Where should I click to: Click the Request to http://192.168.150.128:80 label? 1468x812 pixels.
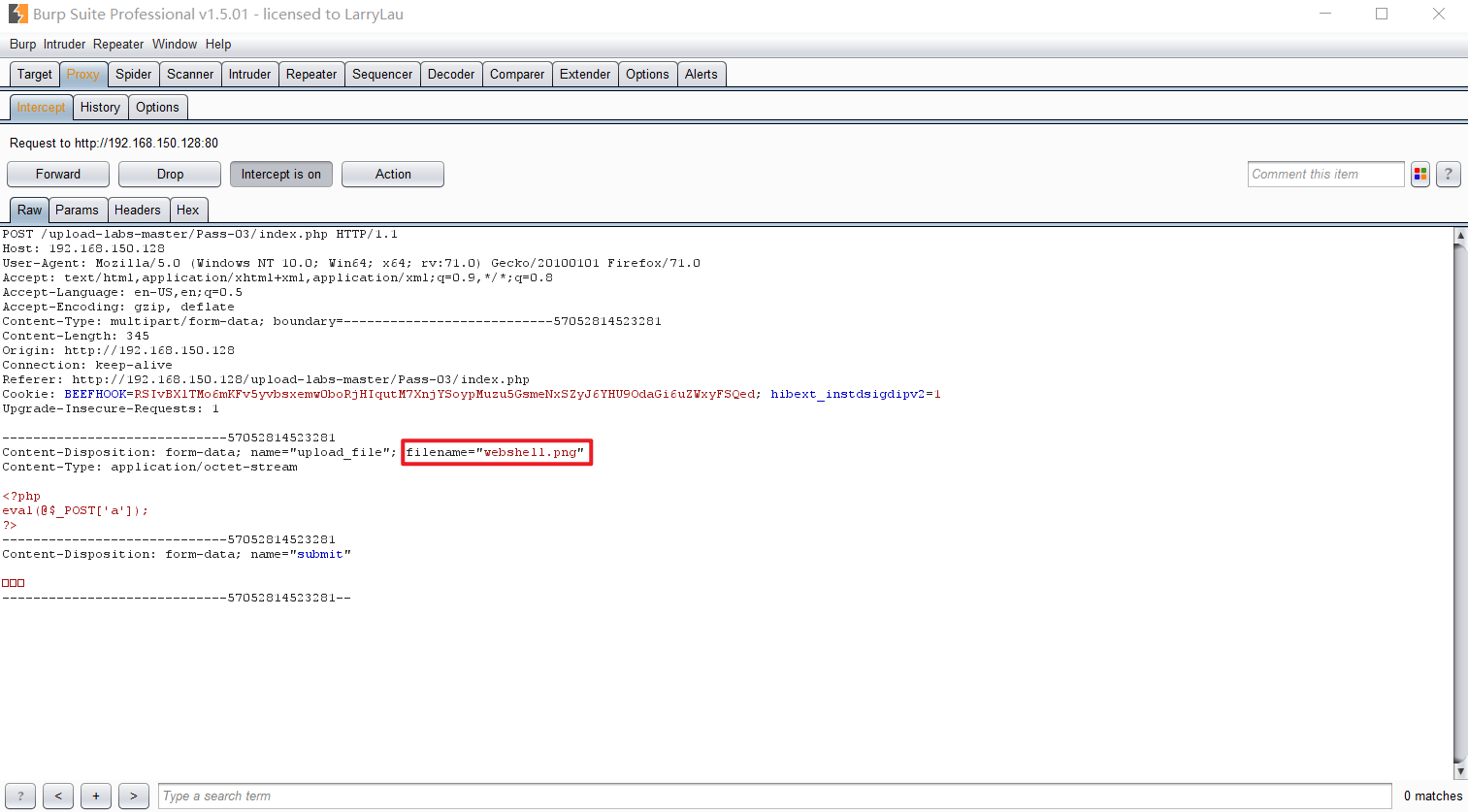coord(114,143)
